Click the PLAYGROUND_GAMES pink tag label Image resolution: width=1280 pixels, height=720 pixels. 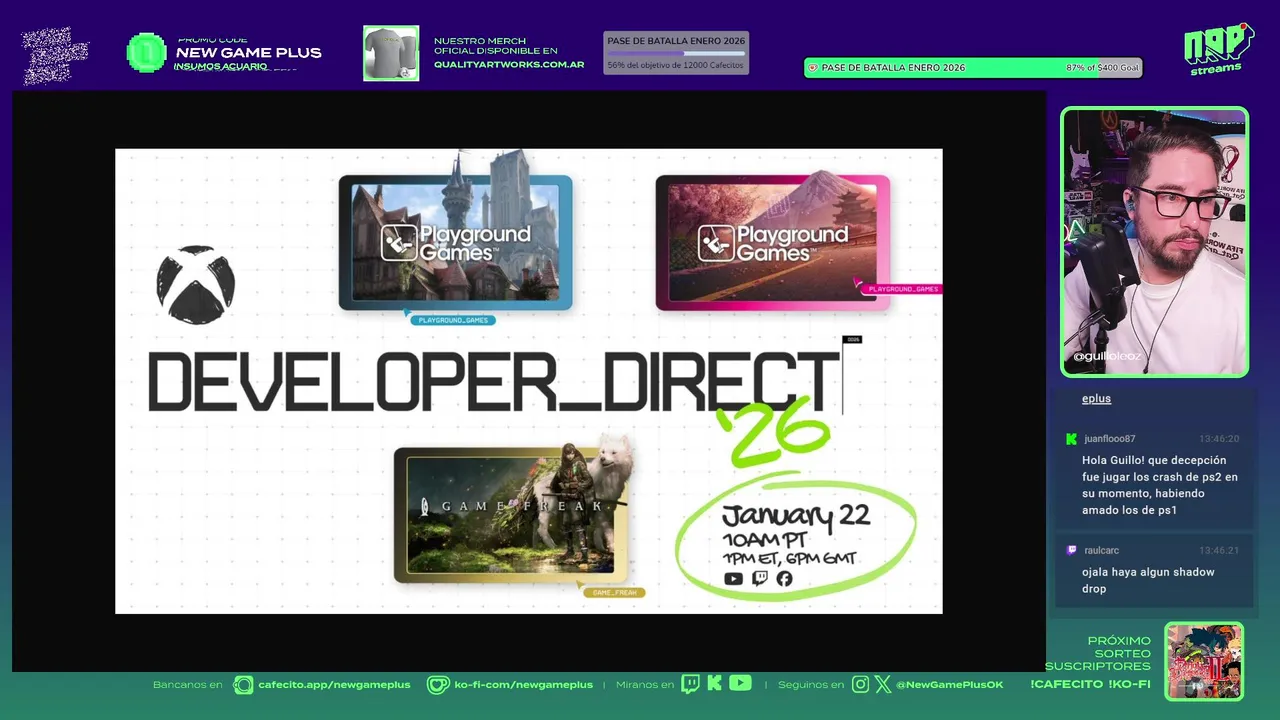tap(903, 289)
